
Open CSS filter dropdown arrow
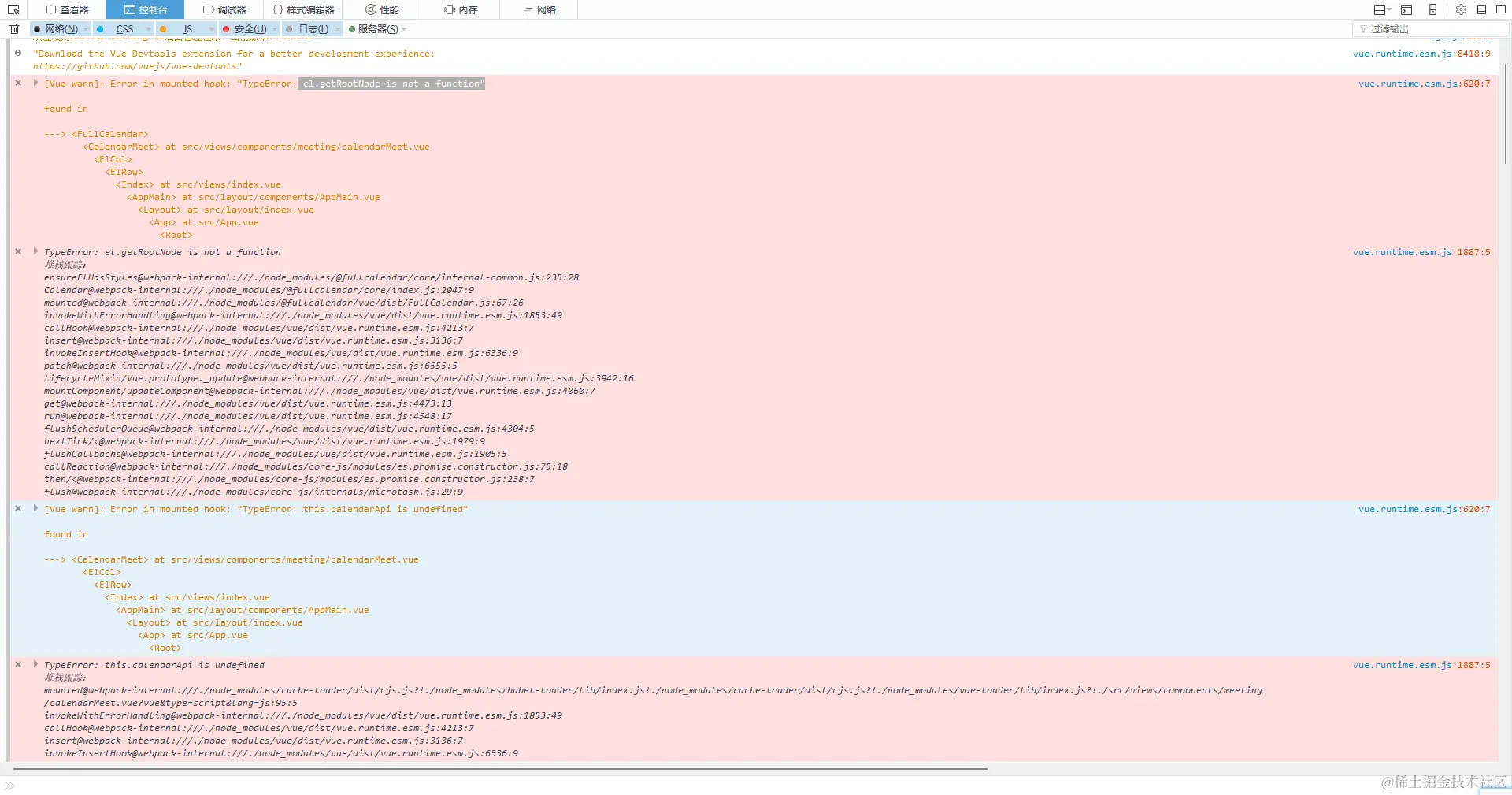(x=149, y=29)
